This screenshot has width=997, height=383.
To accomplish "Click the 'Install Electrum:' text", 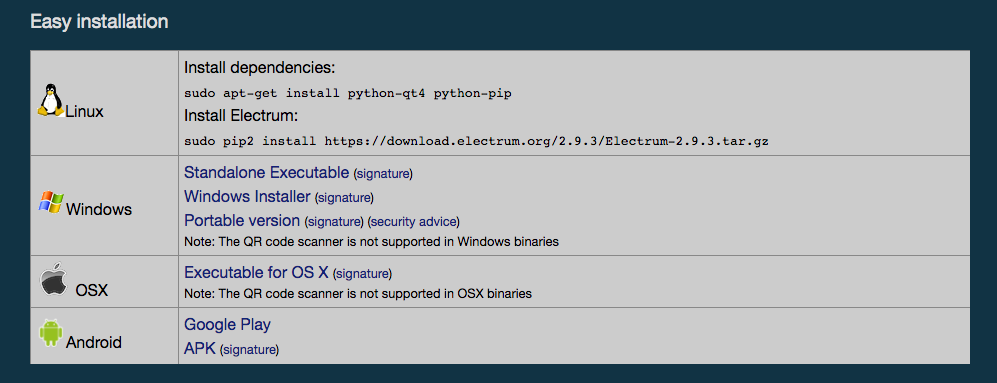I will (241, 116).
